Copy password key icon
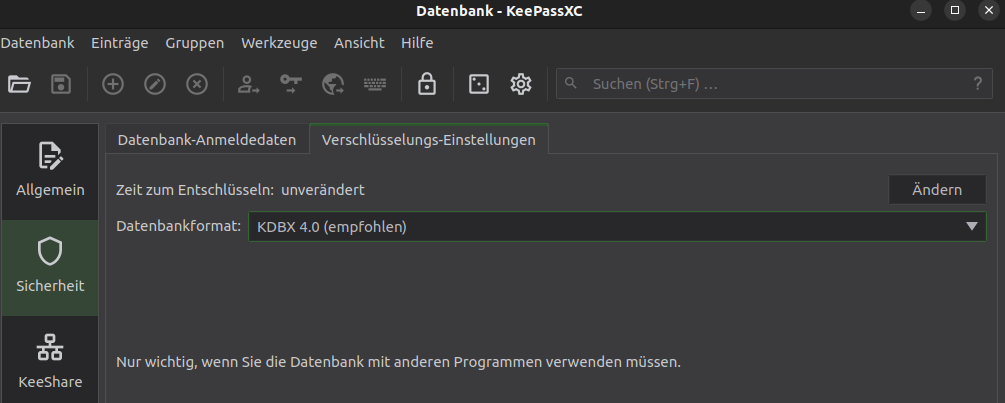1005x403 pixels. pyautogui.click(x=291, y=84)
